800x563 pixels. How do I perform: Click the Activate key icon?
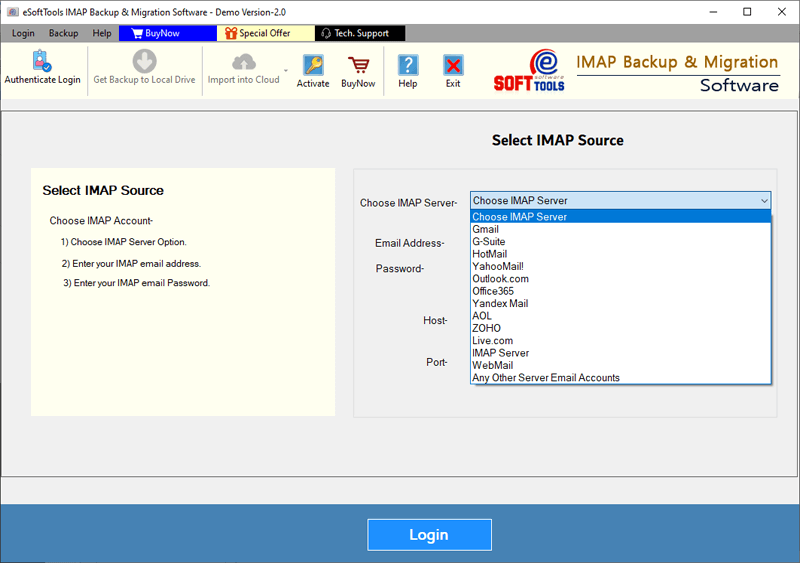pos(313,70)
